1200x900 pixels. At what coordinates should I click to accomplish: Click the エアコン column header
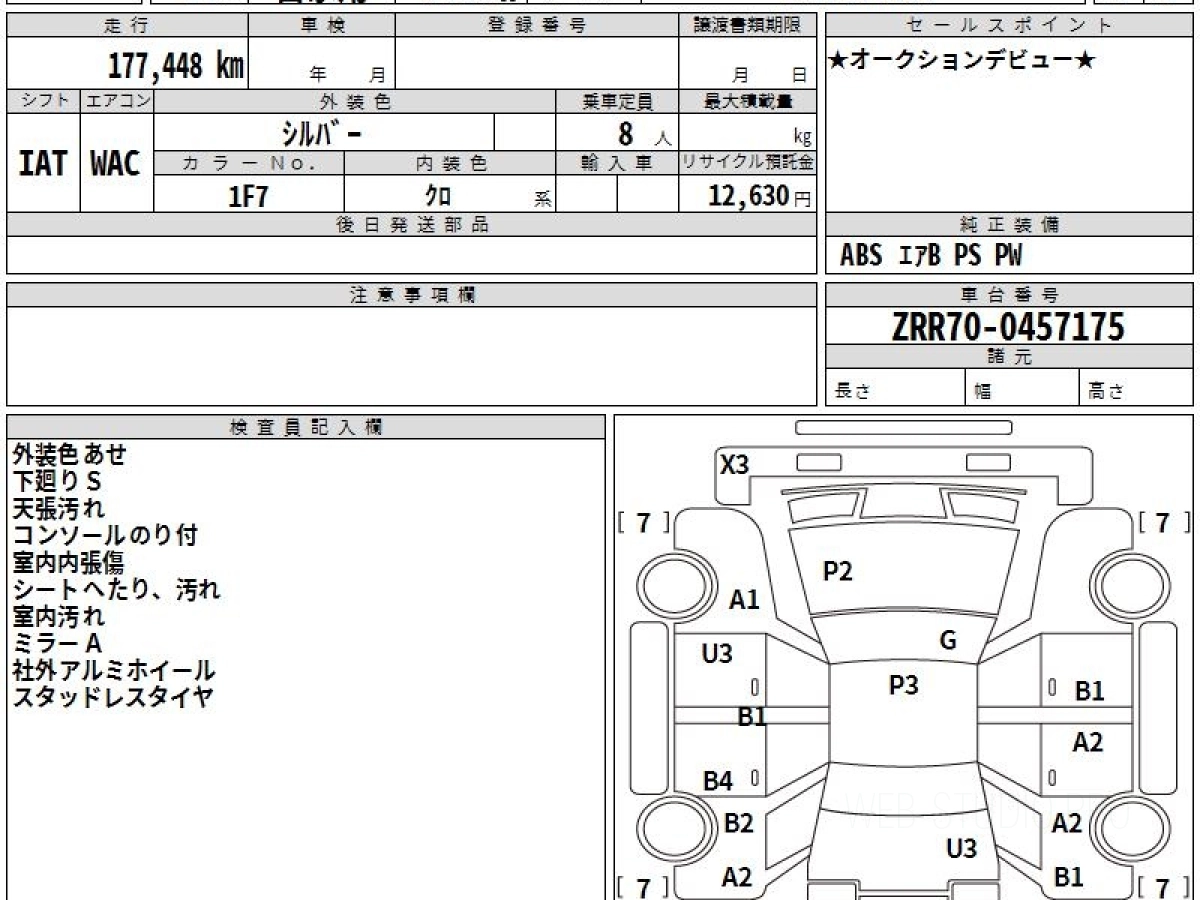pyautogui.click(x=117, y=101)
